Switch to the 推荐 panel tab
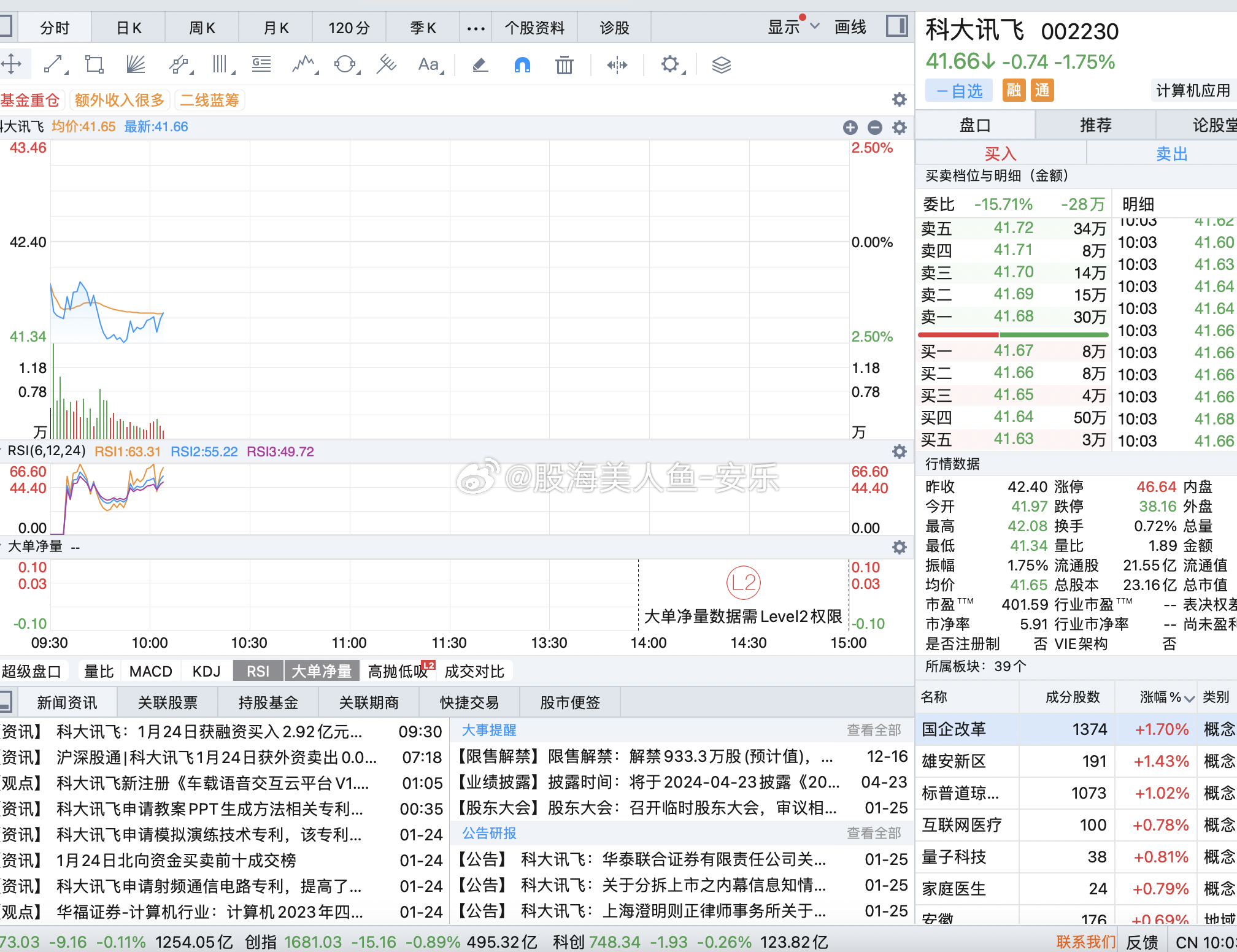Viewport: 1237px width, 952px height. [1095, 125]
